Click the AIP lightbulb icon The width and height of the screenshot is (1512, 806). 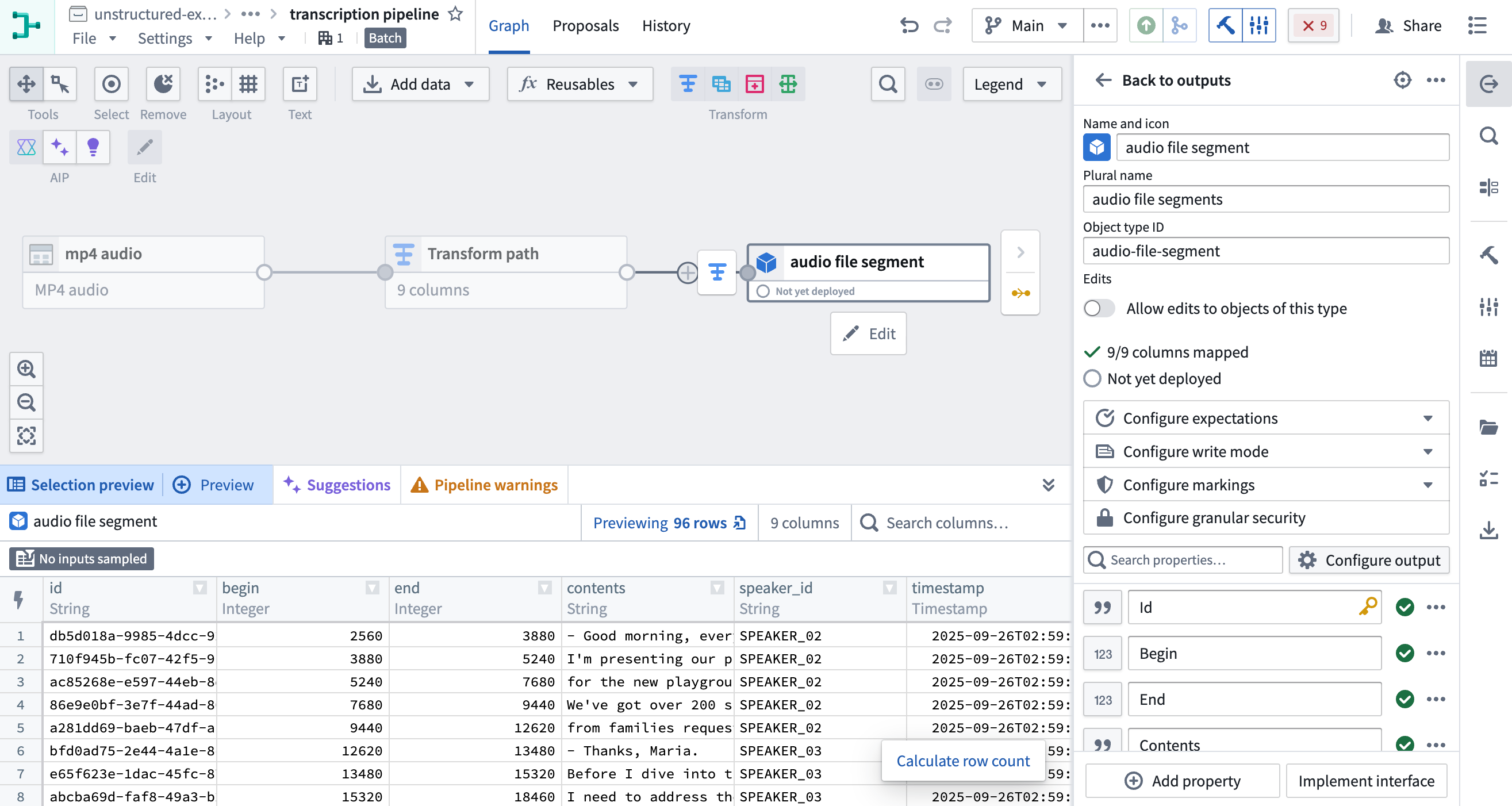point(93,147)
